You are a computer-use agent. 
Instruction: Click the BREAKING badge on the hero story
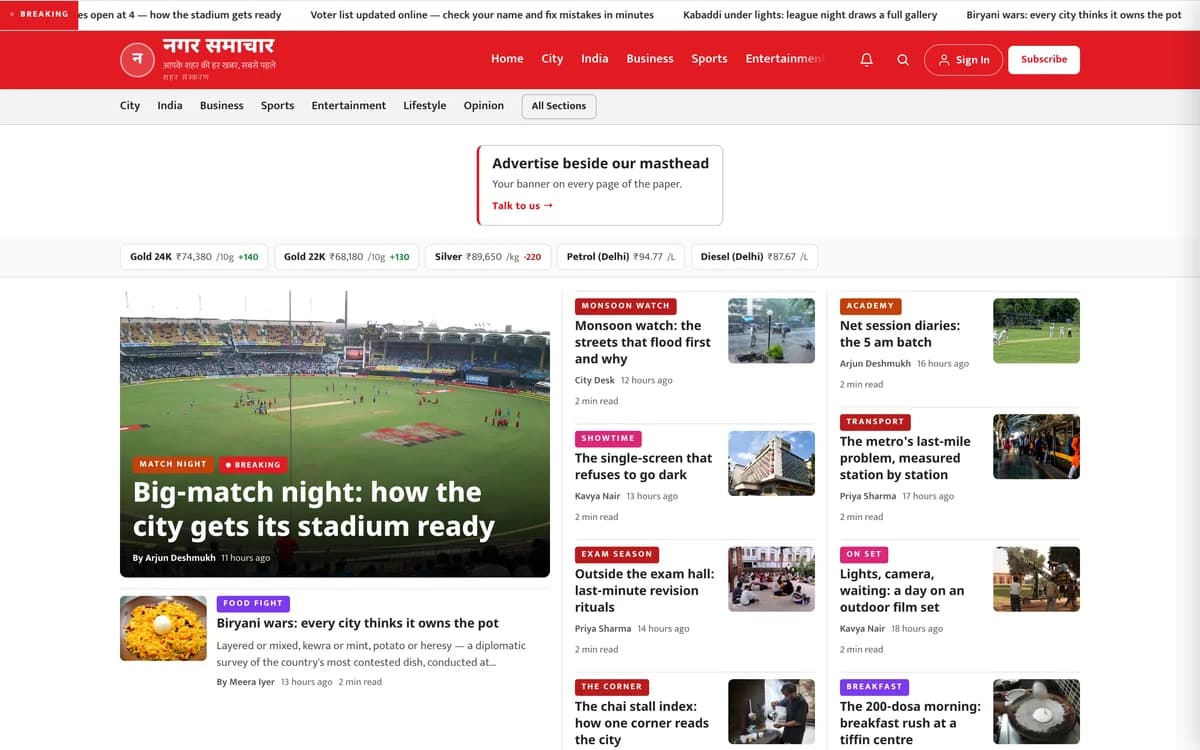[x=253, y=464]
